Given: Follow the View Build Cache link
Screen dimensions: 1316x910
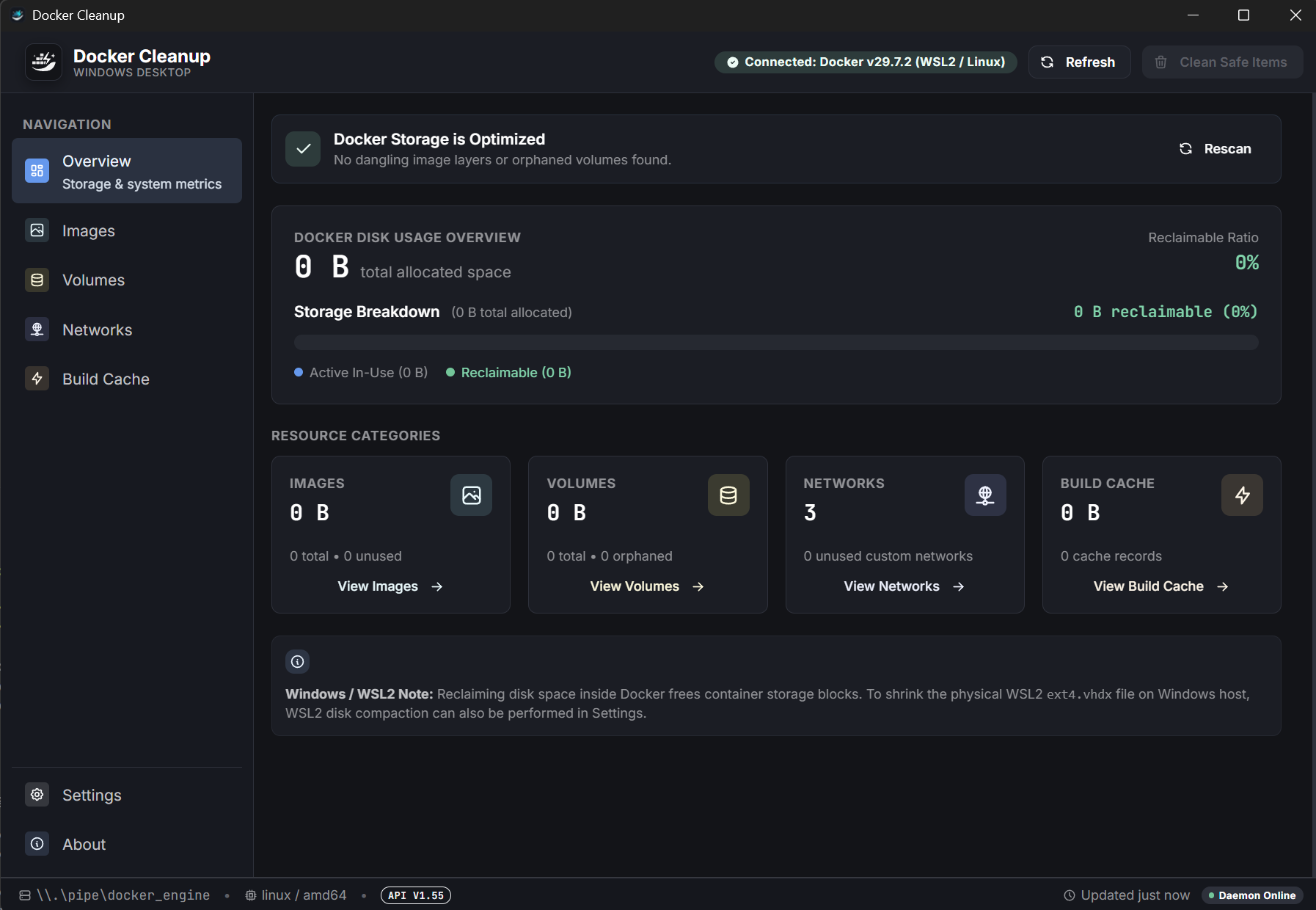Looking at the screenshot, I should click(1161, 586).
